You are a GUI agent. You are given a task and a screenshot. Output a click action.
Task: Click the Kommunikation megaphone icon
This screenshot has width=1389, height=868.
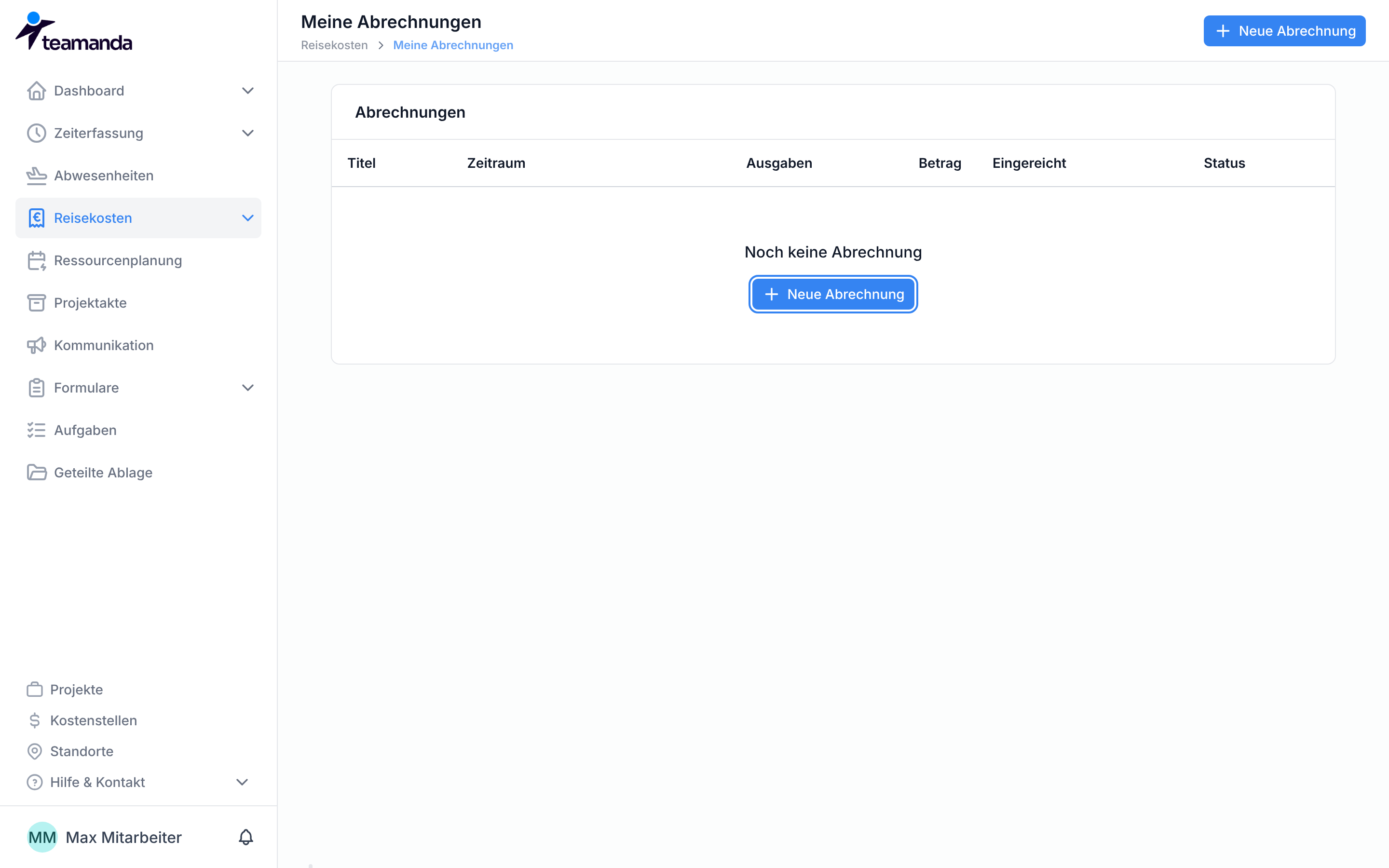36,346
